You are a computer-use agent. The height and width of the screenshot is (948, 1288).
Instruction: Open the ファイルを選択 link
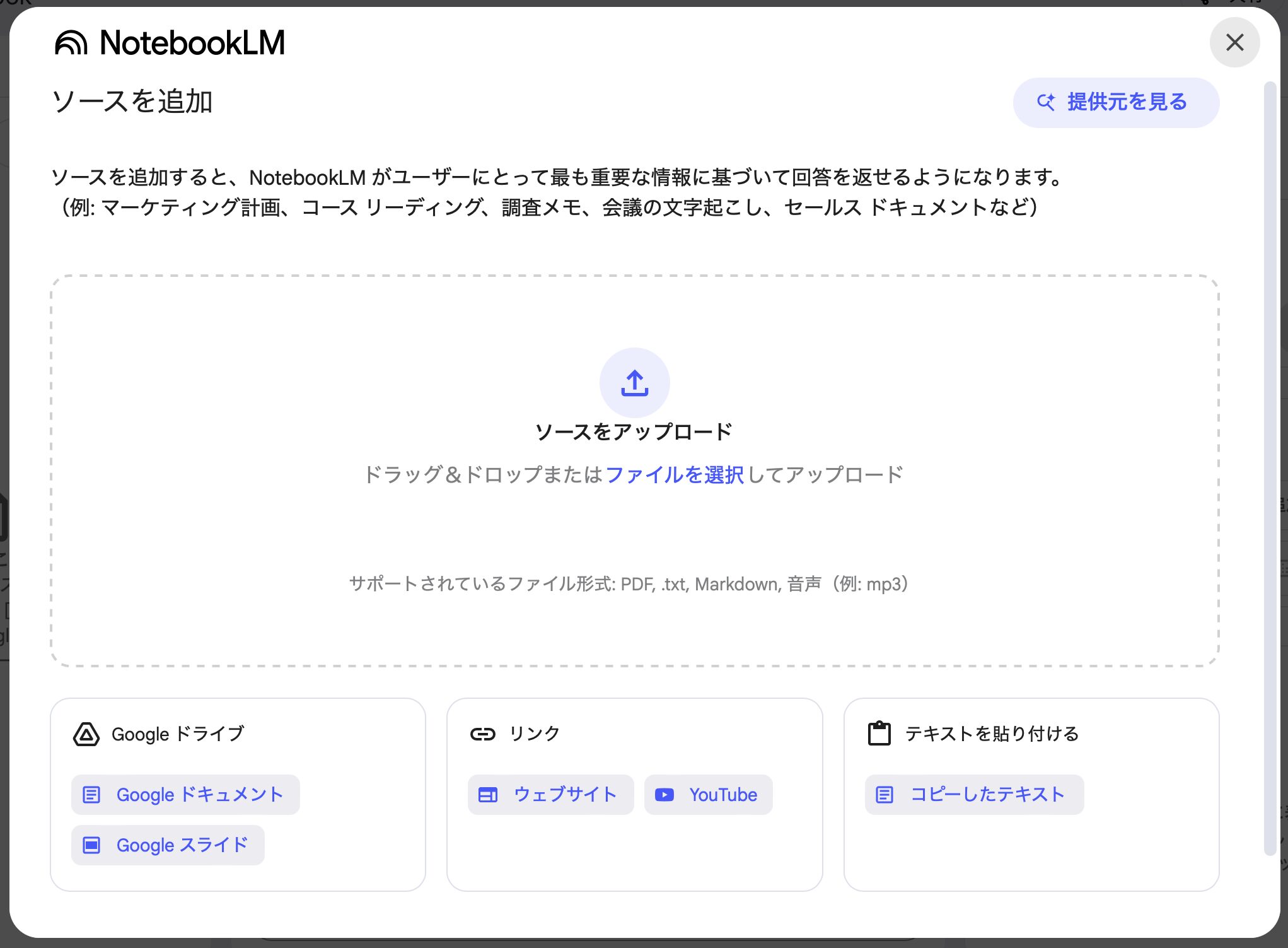(x=675, y=474)
